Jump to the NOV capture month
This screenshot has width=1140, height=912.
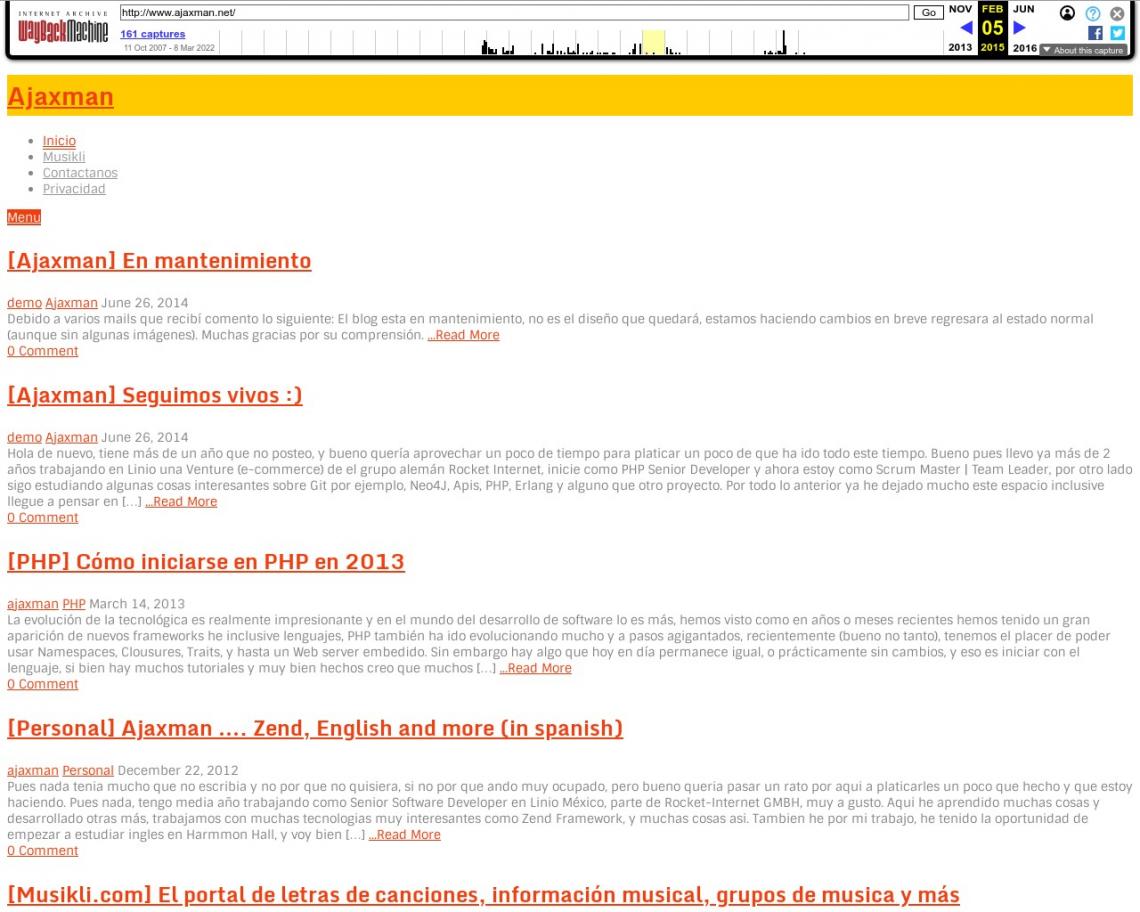(x=960, y=9)
